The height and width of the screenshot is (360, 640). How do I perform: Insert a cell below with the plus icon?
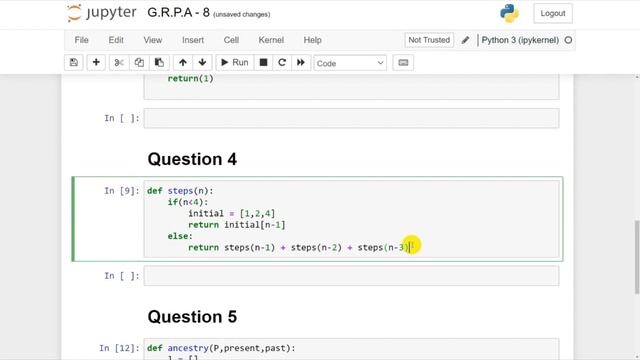[x=96, y=62]
